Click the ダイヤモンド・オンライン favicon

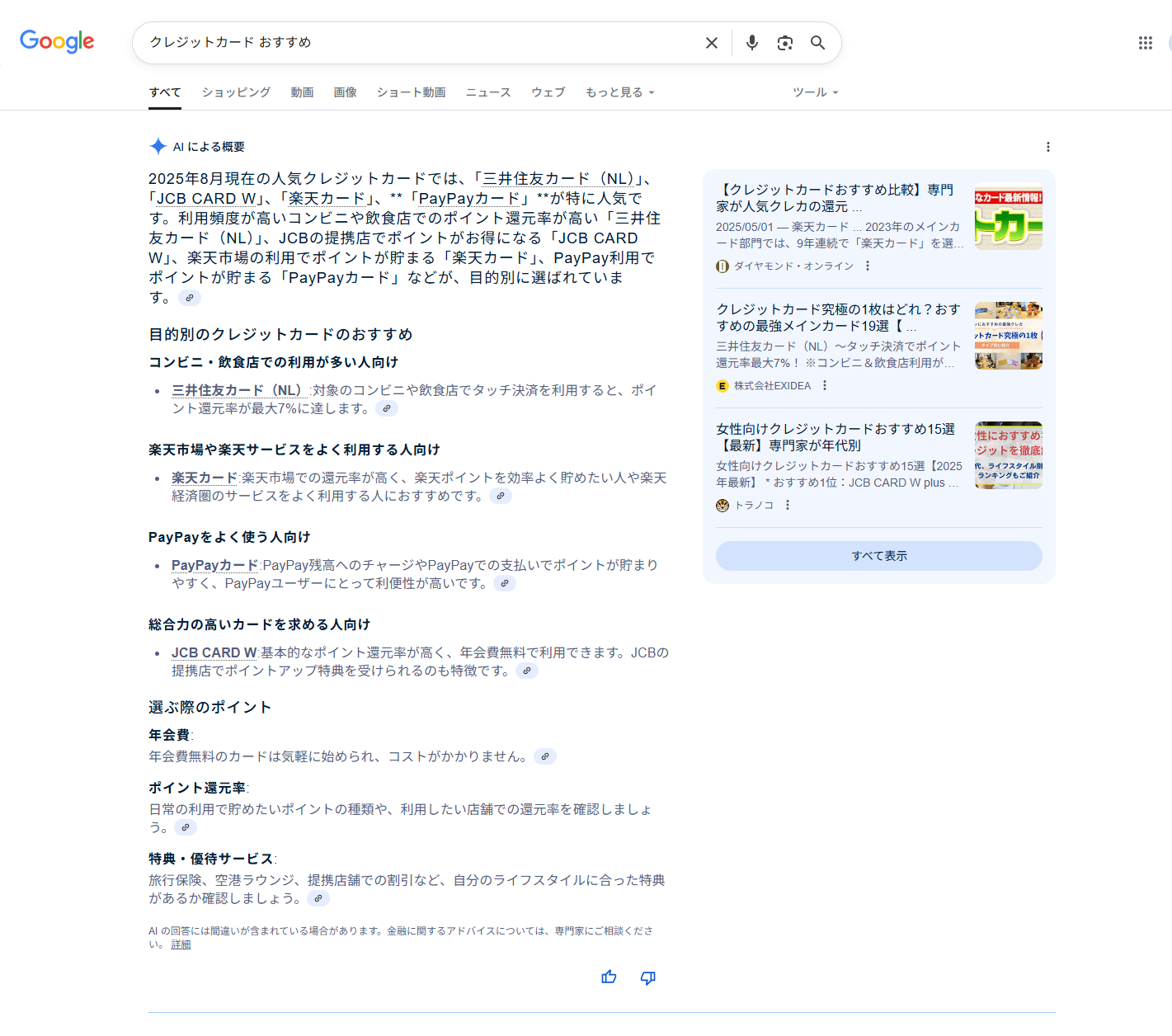point(722,266)
